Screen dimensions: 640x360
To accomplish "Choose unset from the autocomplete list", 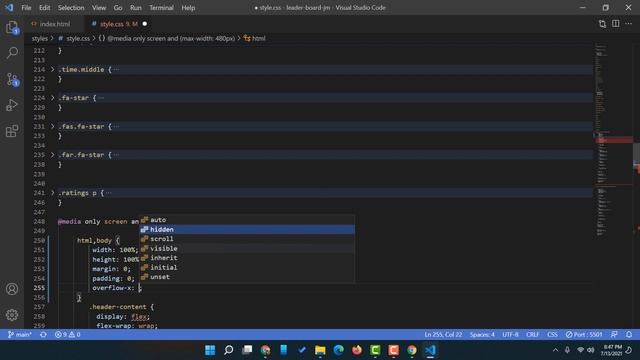I will coord(247,277).
